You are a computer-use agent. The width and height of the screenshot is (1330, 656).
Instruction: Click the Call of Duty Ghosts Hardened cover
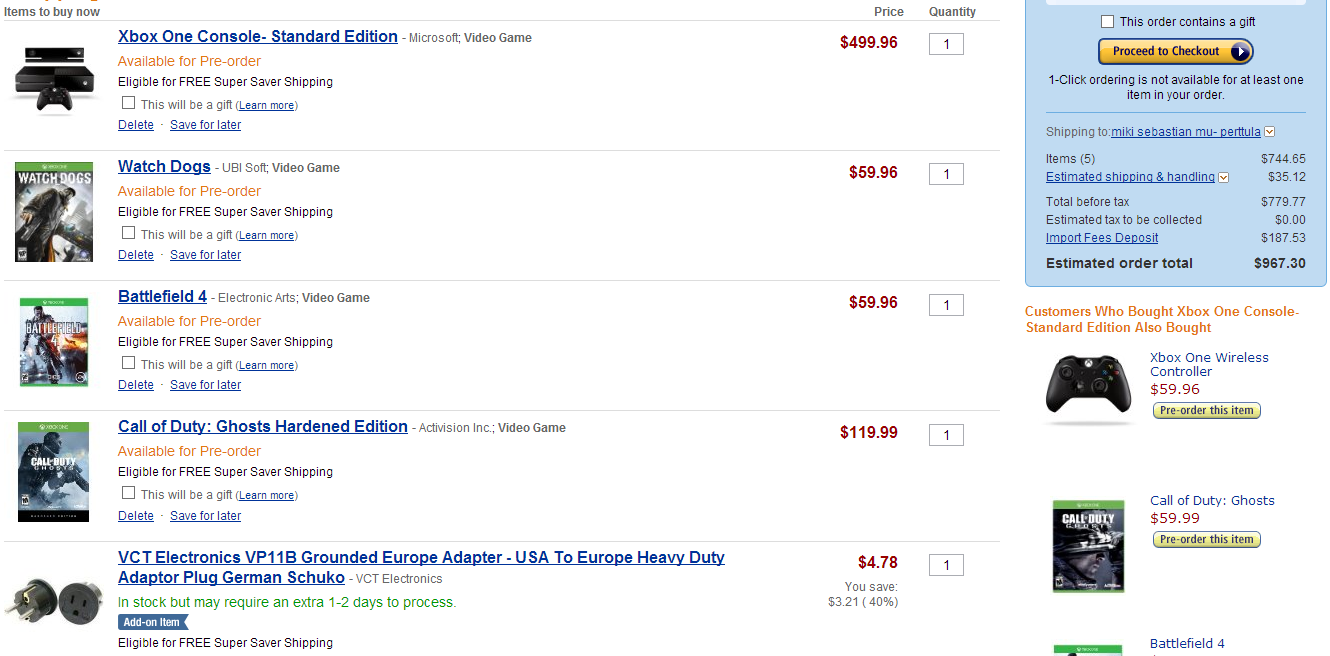point(54,472)
